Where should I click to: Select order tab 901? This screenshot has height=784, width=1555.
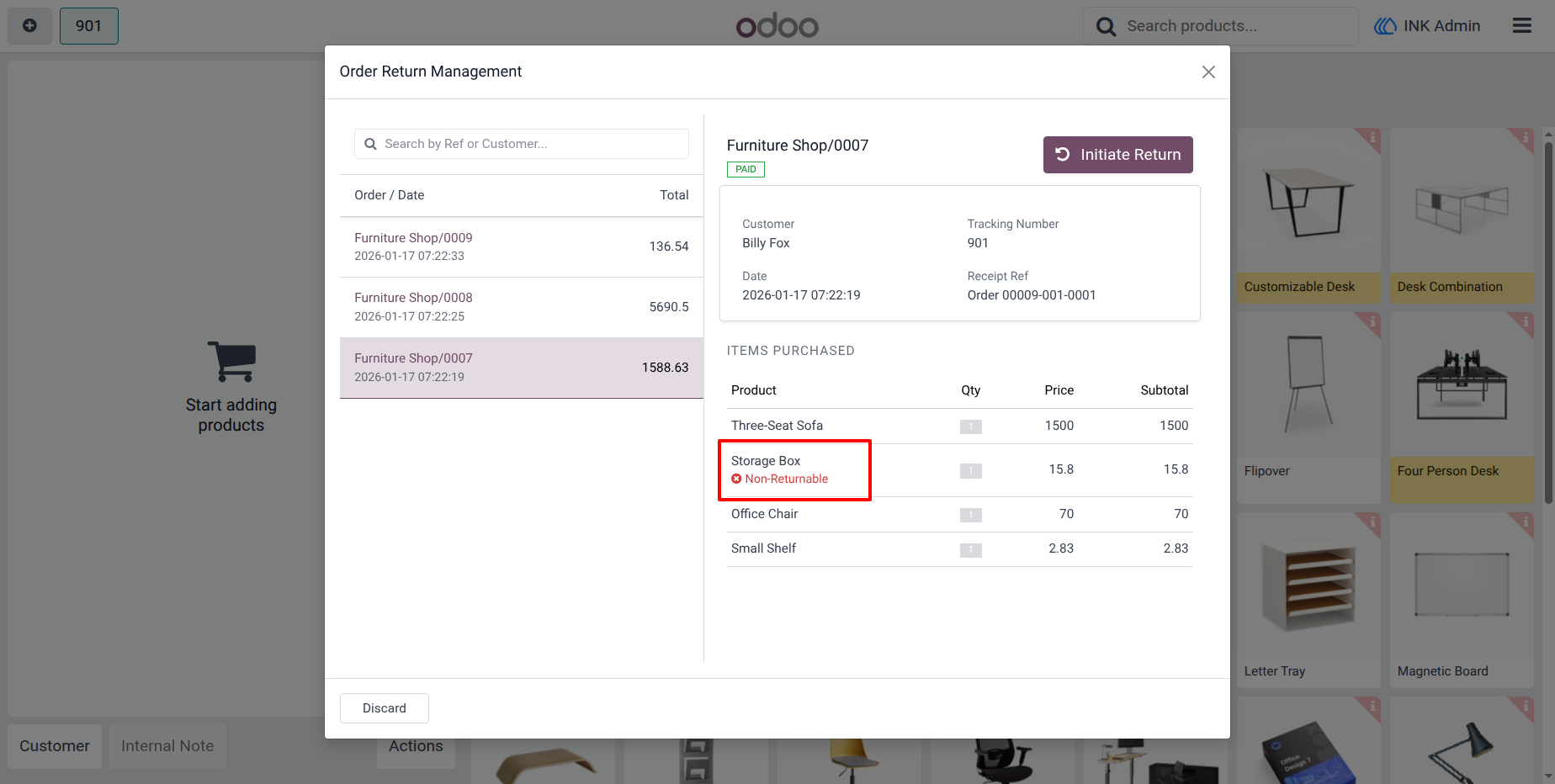point(89,26)
